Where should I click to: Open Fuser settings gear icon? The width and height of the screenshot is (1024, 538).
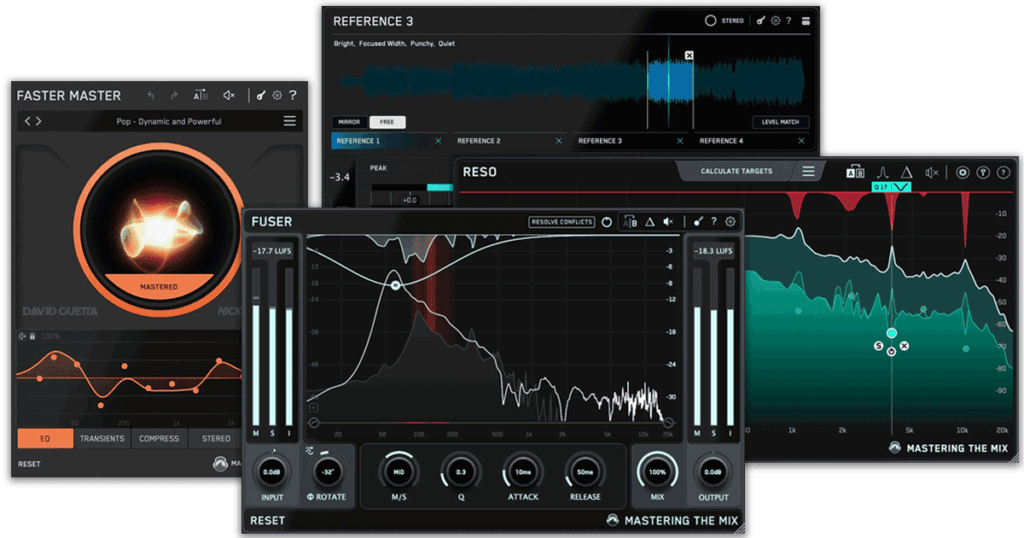pos(730,222)
